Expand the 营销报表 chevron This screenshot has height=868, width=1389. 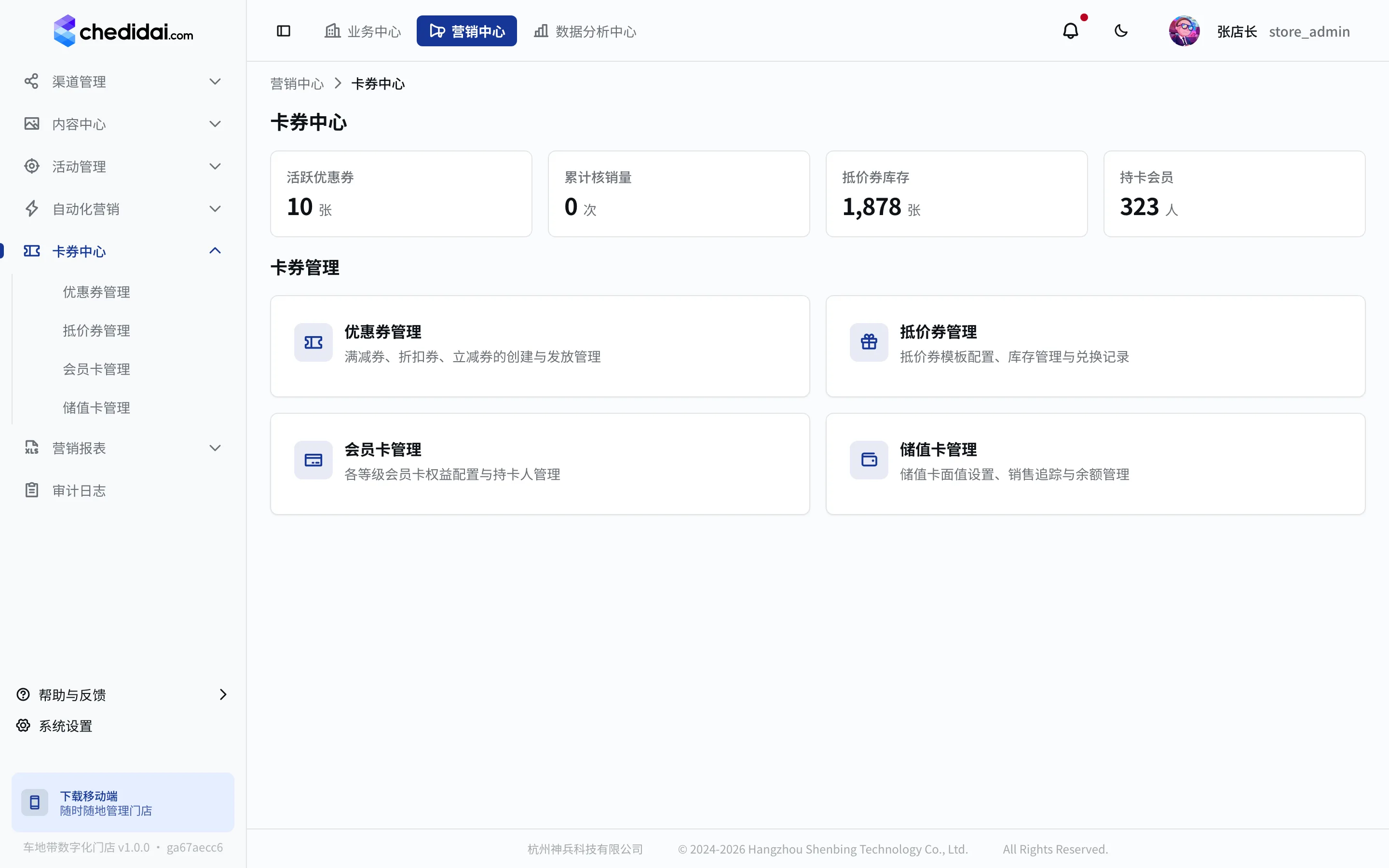coord(215,448)
